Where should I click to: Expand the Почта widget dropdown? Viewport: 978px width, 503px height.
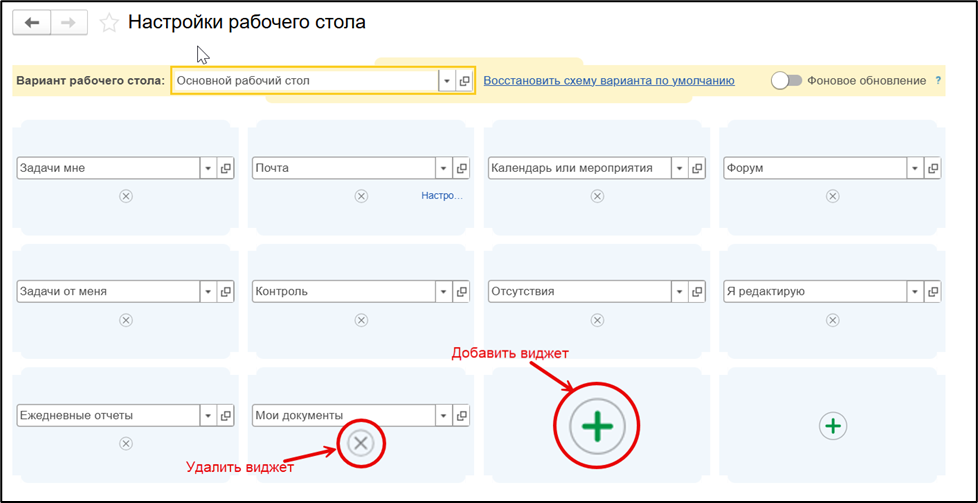pyautogui.click(x=443, y=168)
